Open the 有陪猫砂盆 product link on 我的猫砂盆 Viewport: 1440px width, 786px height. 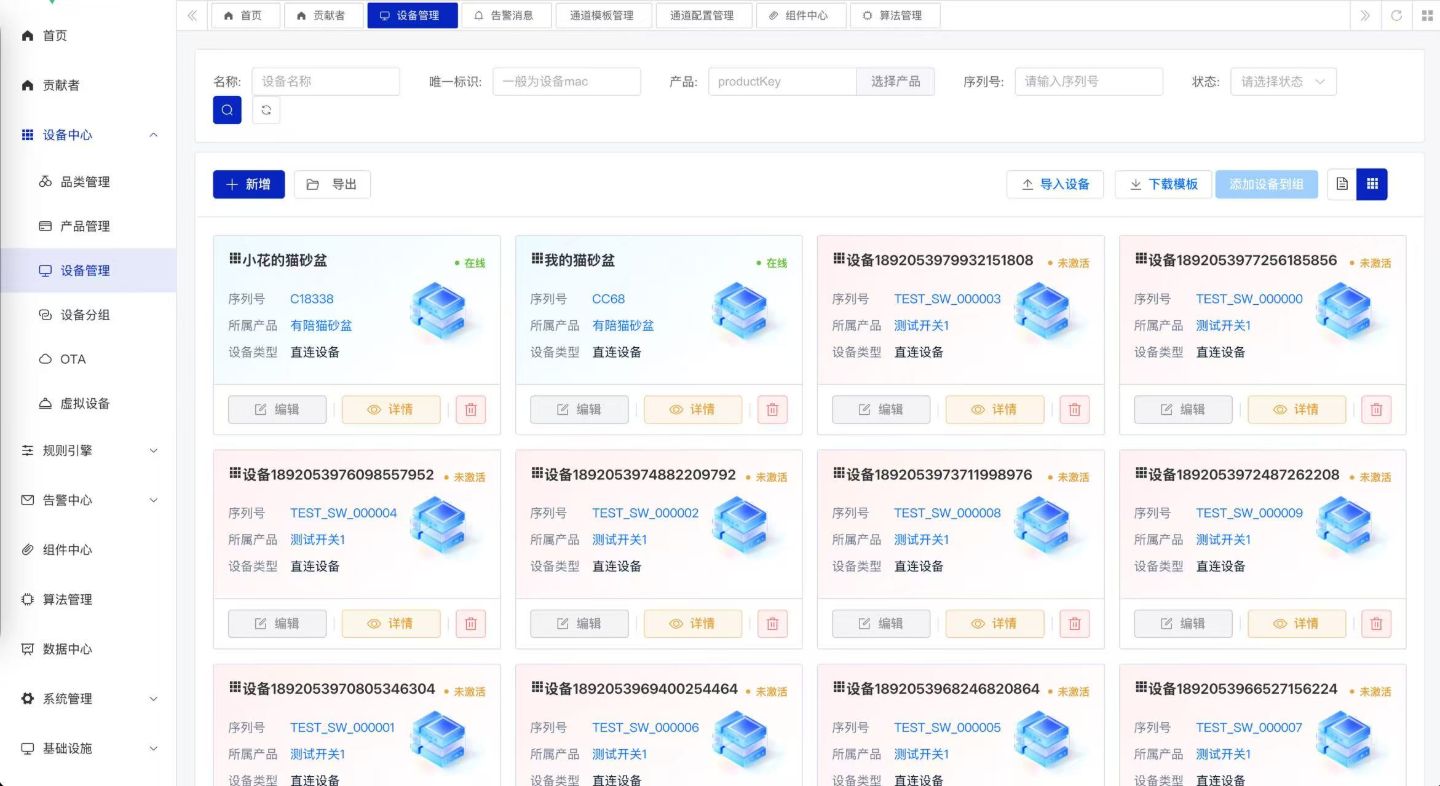pos(623,325)
